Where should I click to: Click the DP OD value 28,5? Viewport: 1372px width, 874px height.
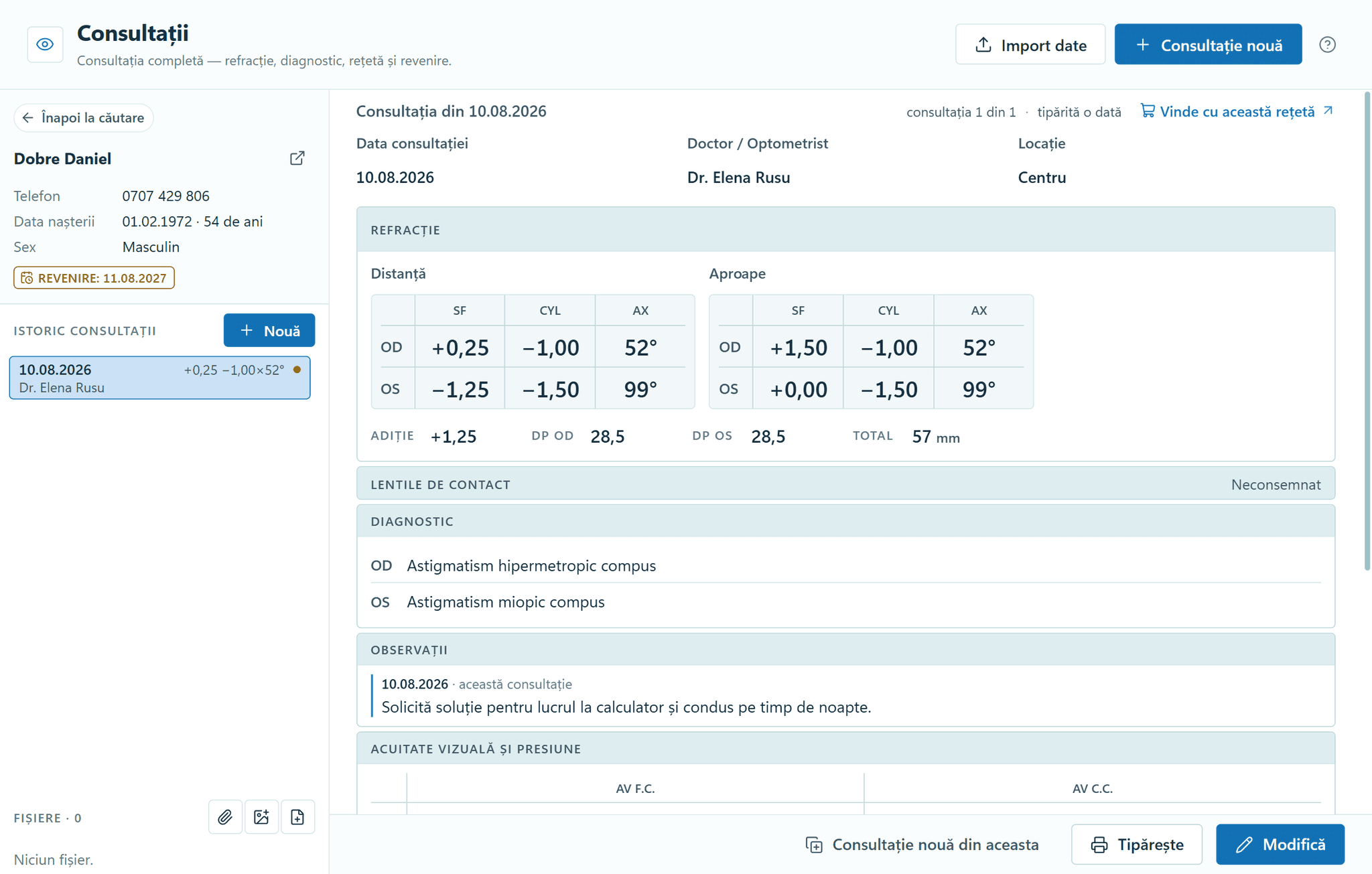pos(608,437)
